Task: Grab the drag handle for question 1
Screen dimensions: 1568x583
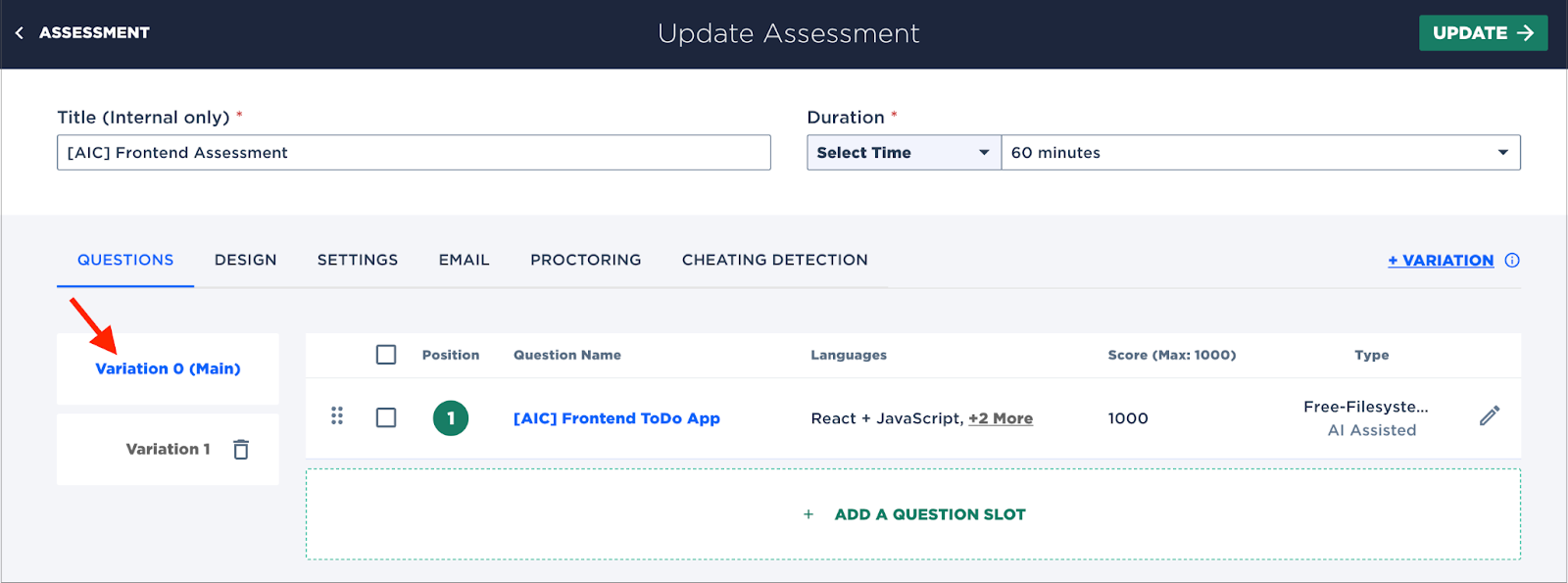Action: point(337,416)
